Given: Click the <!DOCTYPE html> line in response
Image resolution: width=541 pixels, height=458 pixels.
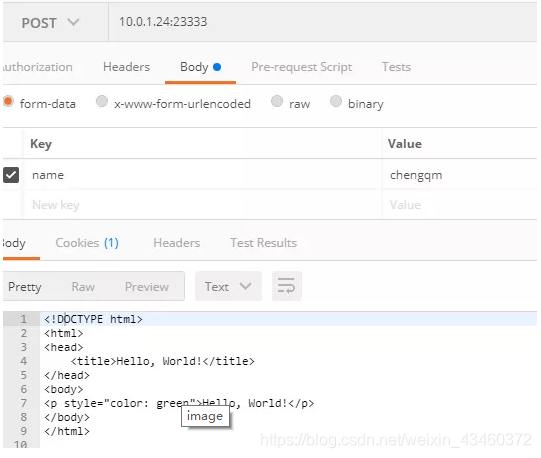Looking at the screenshot, I should pos(93,319).
